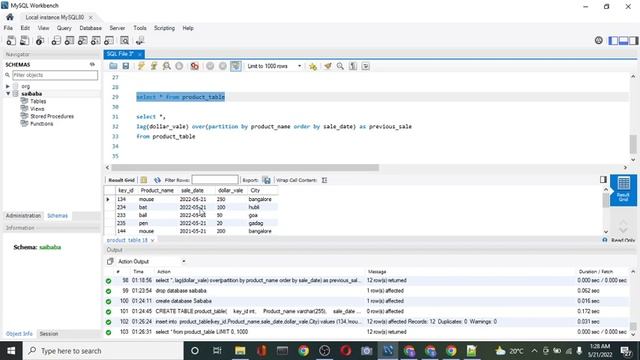This screenshot has width=640, height=360.
Task: Open find panel magnifier in editor toolbar
Action: coord(340,66)
